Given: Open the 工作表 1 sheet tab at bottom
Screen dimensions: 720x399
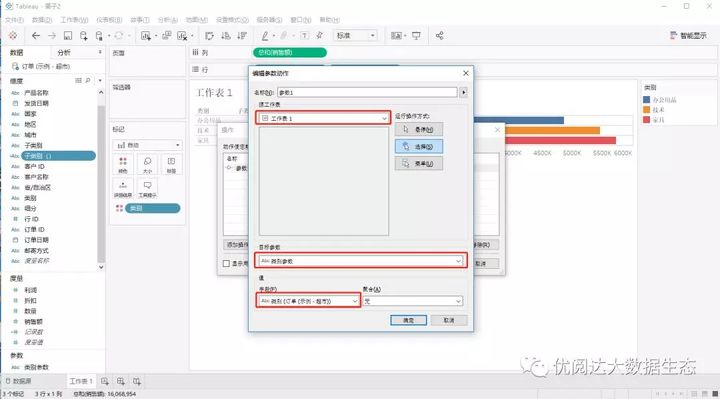Looking at the screenshot, I should click(x=81, y=381).
